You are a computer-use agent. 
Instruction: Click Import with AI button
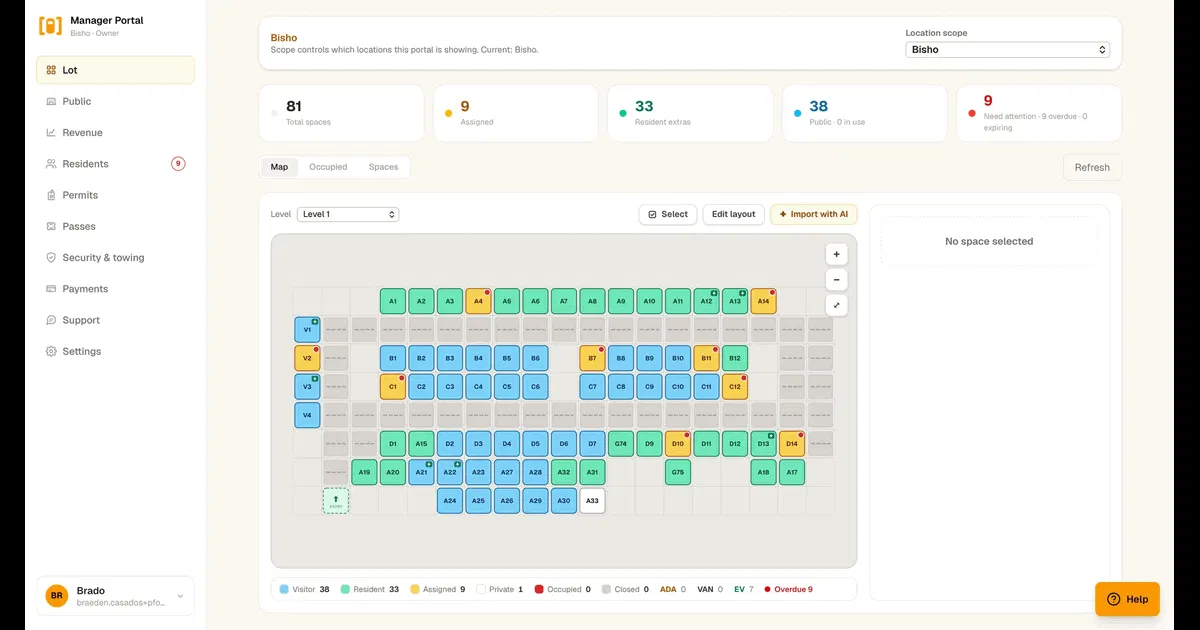813,214
